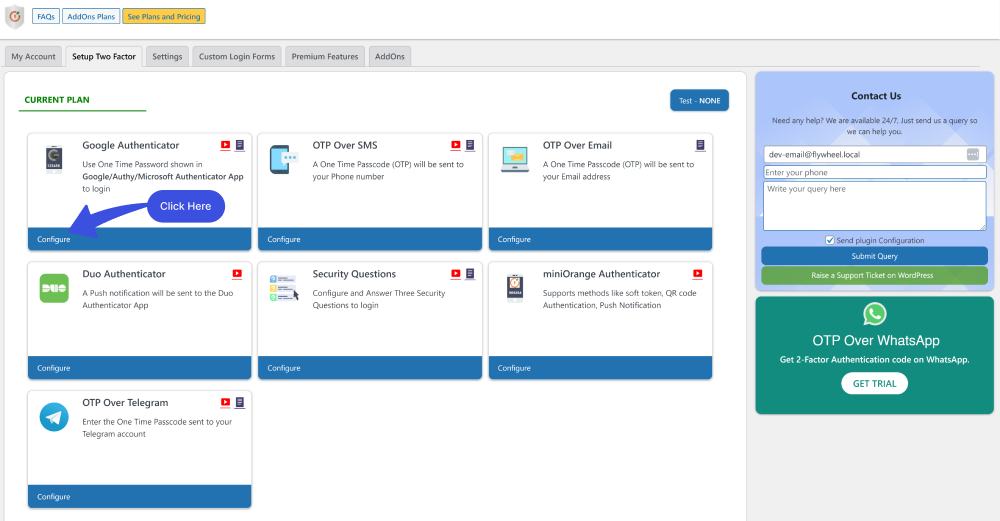The image size is (1000, 521).
Task: Go to Premium Features tab
Action: [x=325, y=56]
